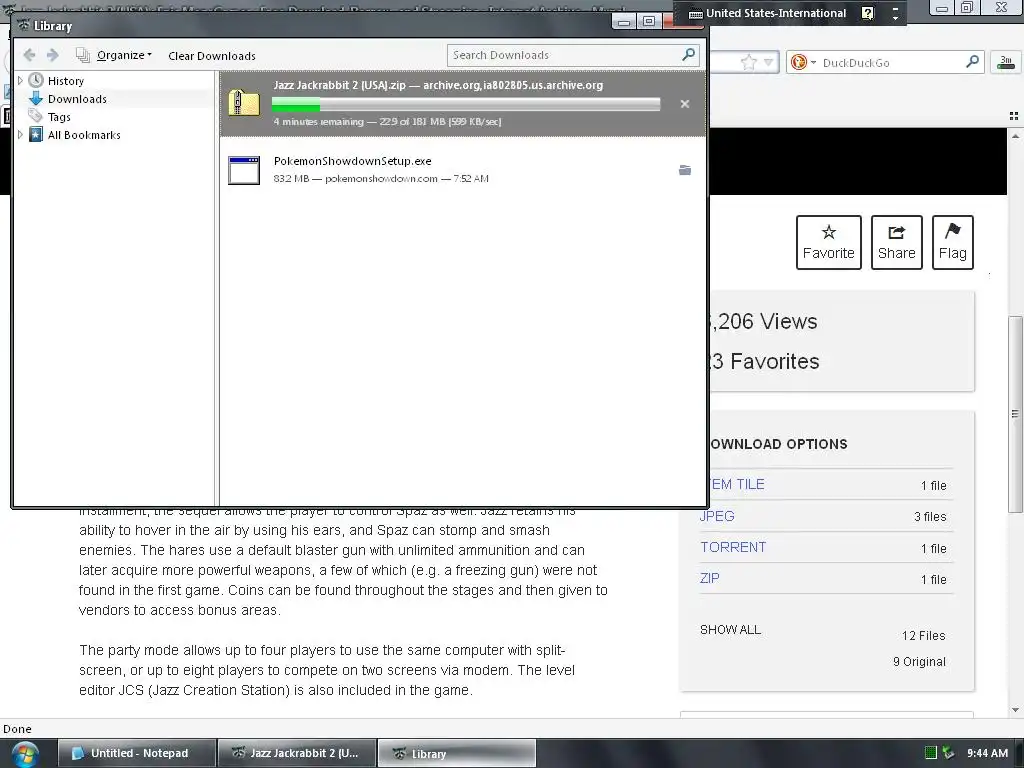Screen dimensions: 1024x768
Task: Click the 3 files count beside JPEG
Action: pos(930,517)
